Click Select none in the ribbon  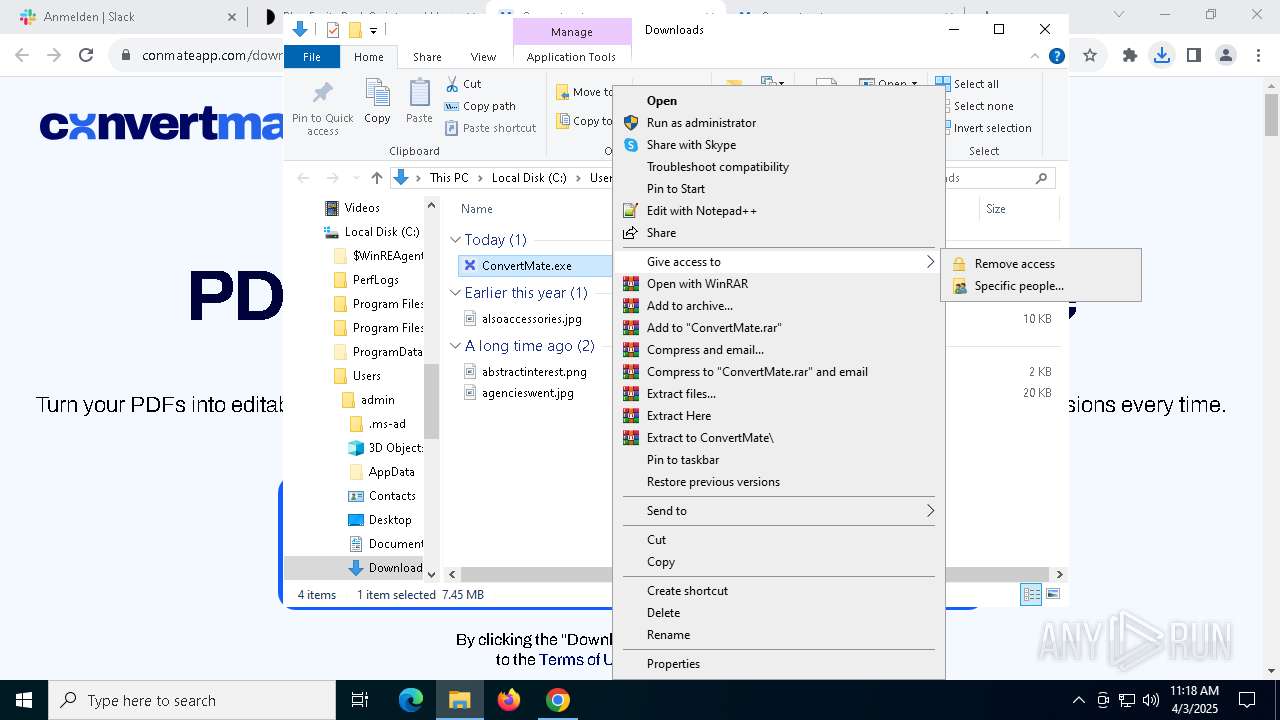974,106
